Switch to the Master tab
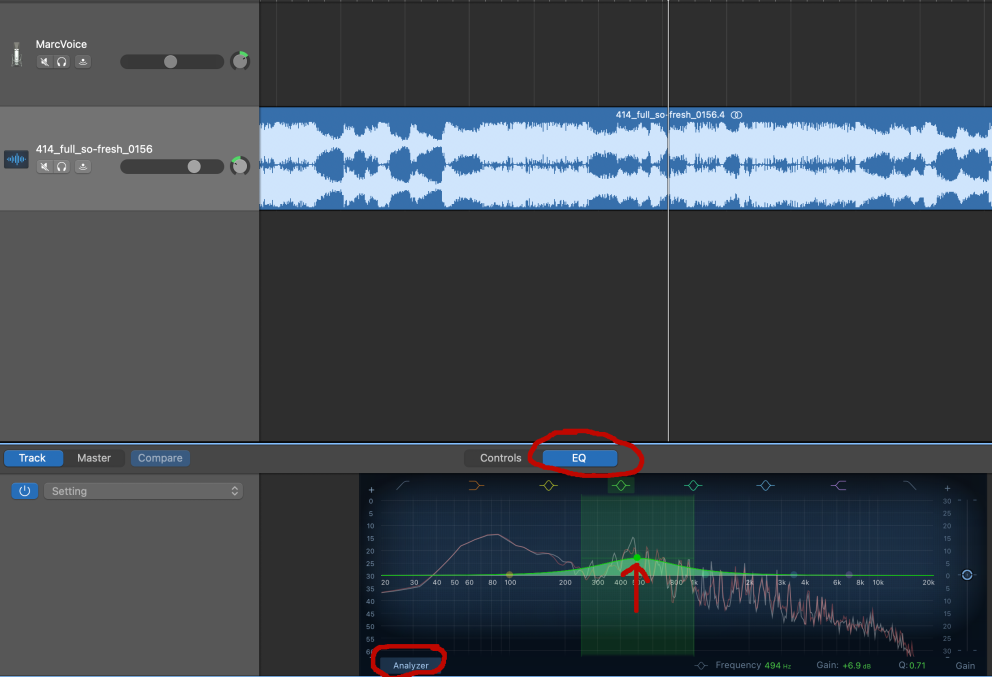 (x=94, y=458)
